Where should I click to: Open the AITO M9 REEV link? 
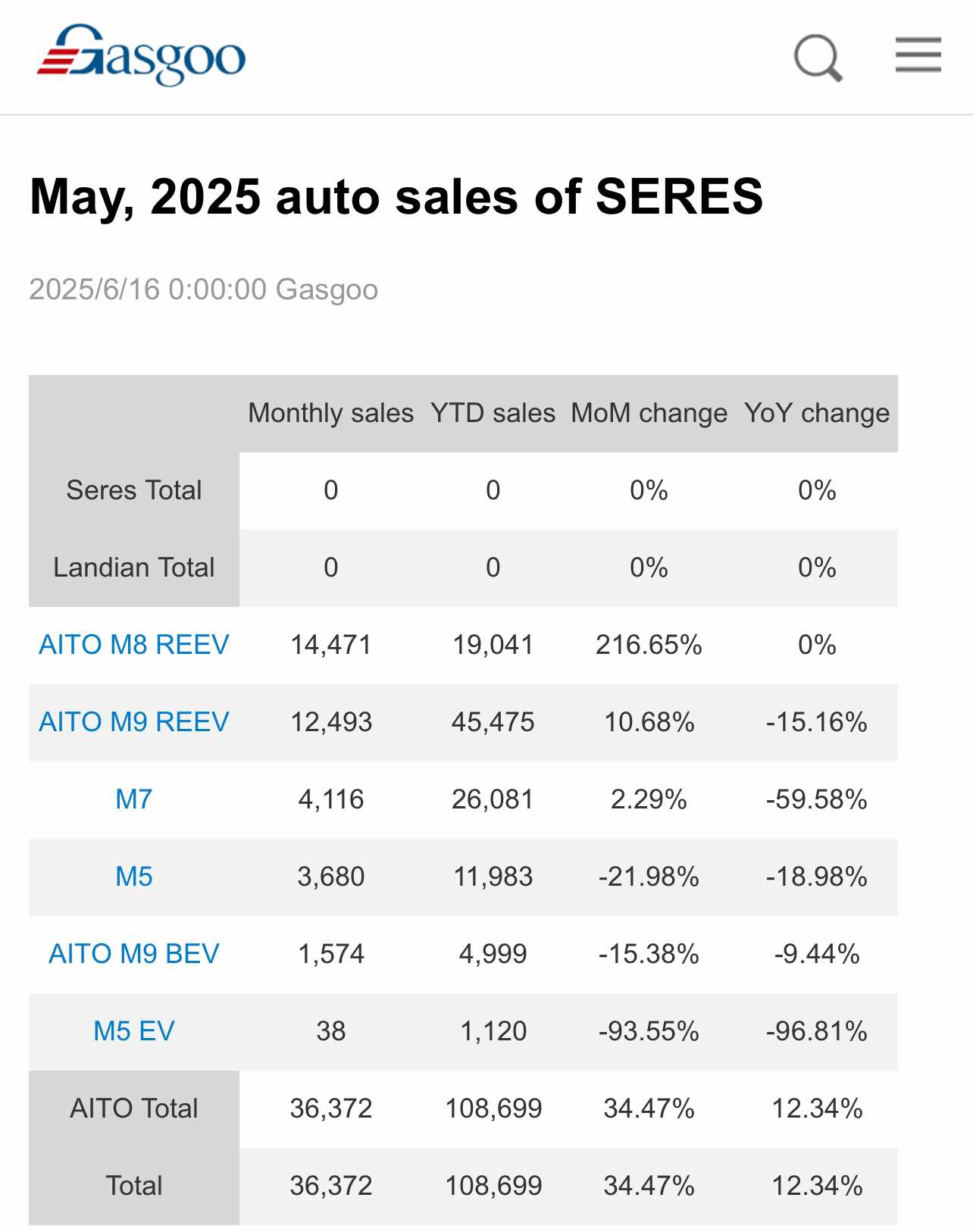click(134, 722)
